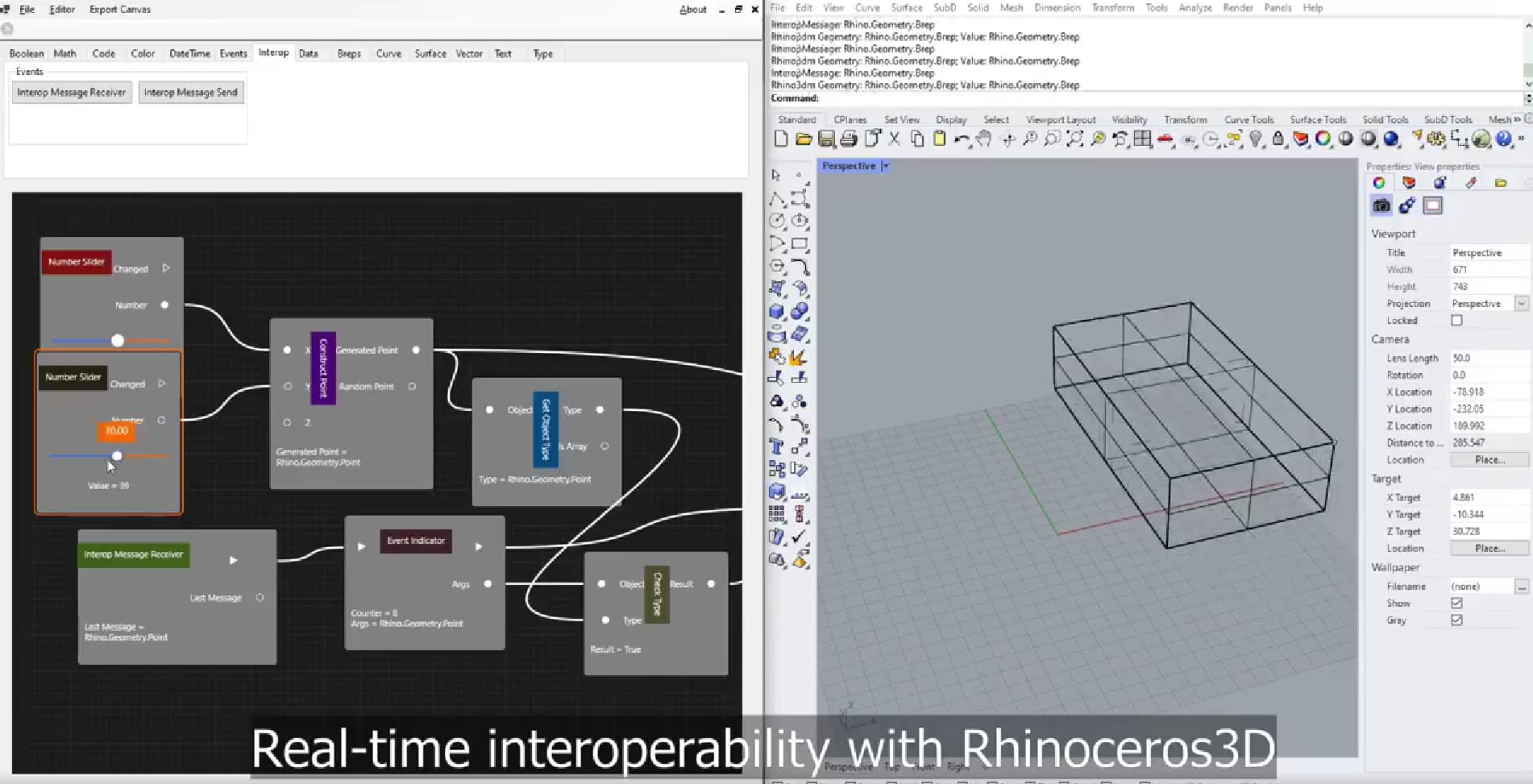Image resolution: width=1533 pixels, height=784 pixels.
Task: Click the Print icon in Rhino toolbar
Action: [x=849, y=139]
